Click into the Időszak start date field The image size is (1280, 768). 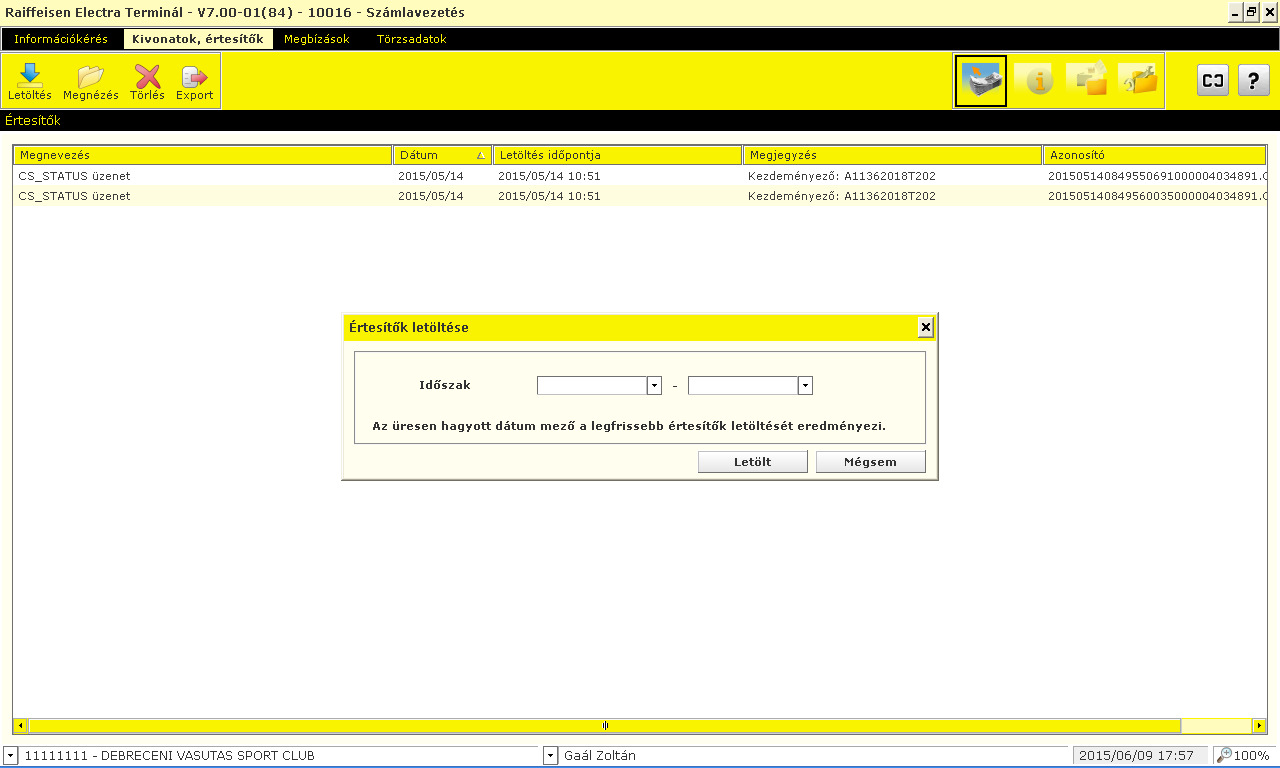(x=592, y=386)
